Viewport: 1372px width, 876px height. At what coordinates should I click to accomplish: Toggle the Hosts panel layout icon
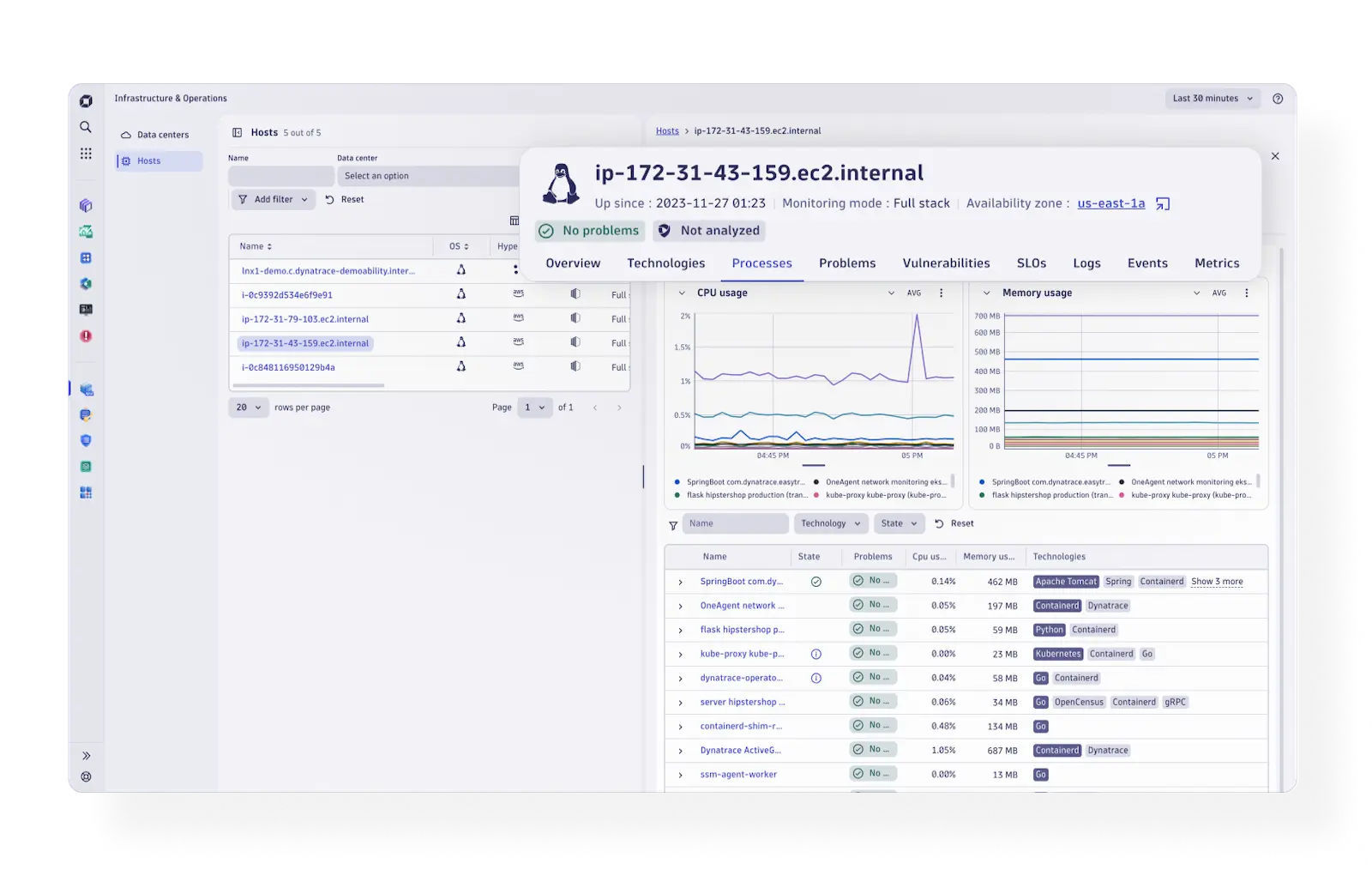238,133
